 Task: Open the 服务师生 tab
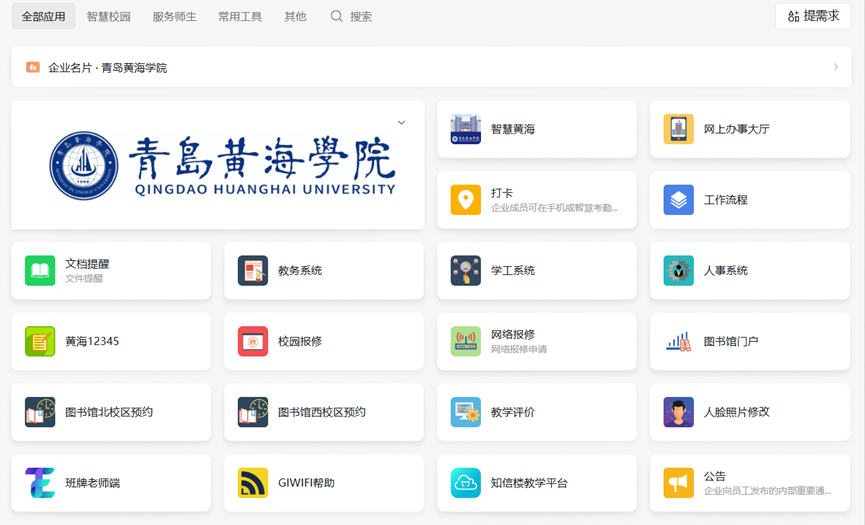coord(174,17)
